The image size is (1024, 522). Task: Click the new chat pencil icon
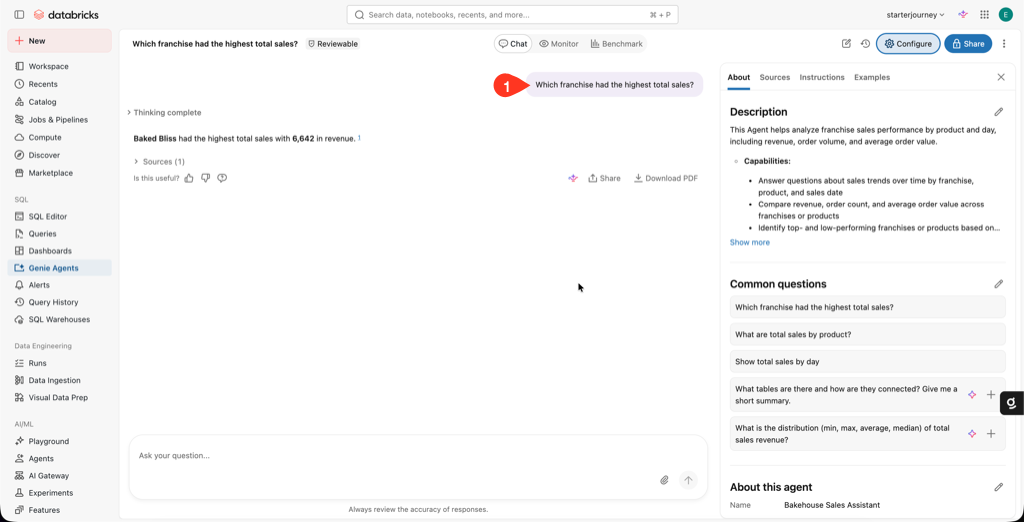pos(846,44)
